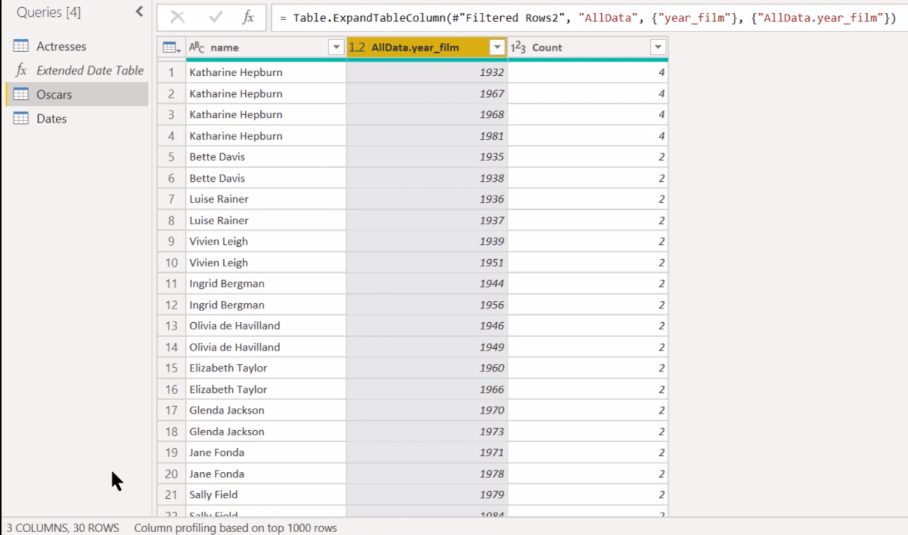Click the 1.2 data type icon of AllData.year_film

(x=357, y=47)
